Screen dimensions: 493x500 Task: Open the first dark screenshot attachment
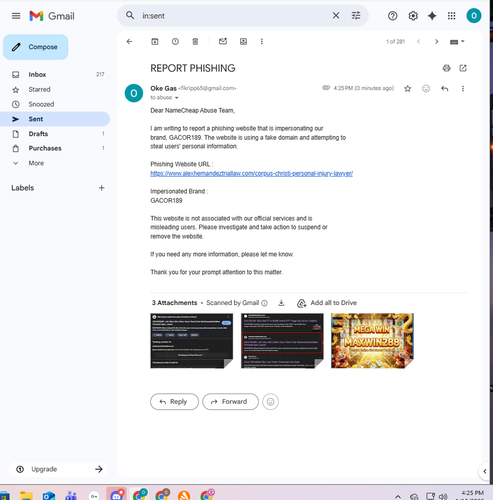(x=192, y=341)
